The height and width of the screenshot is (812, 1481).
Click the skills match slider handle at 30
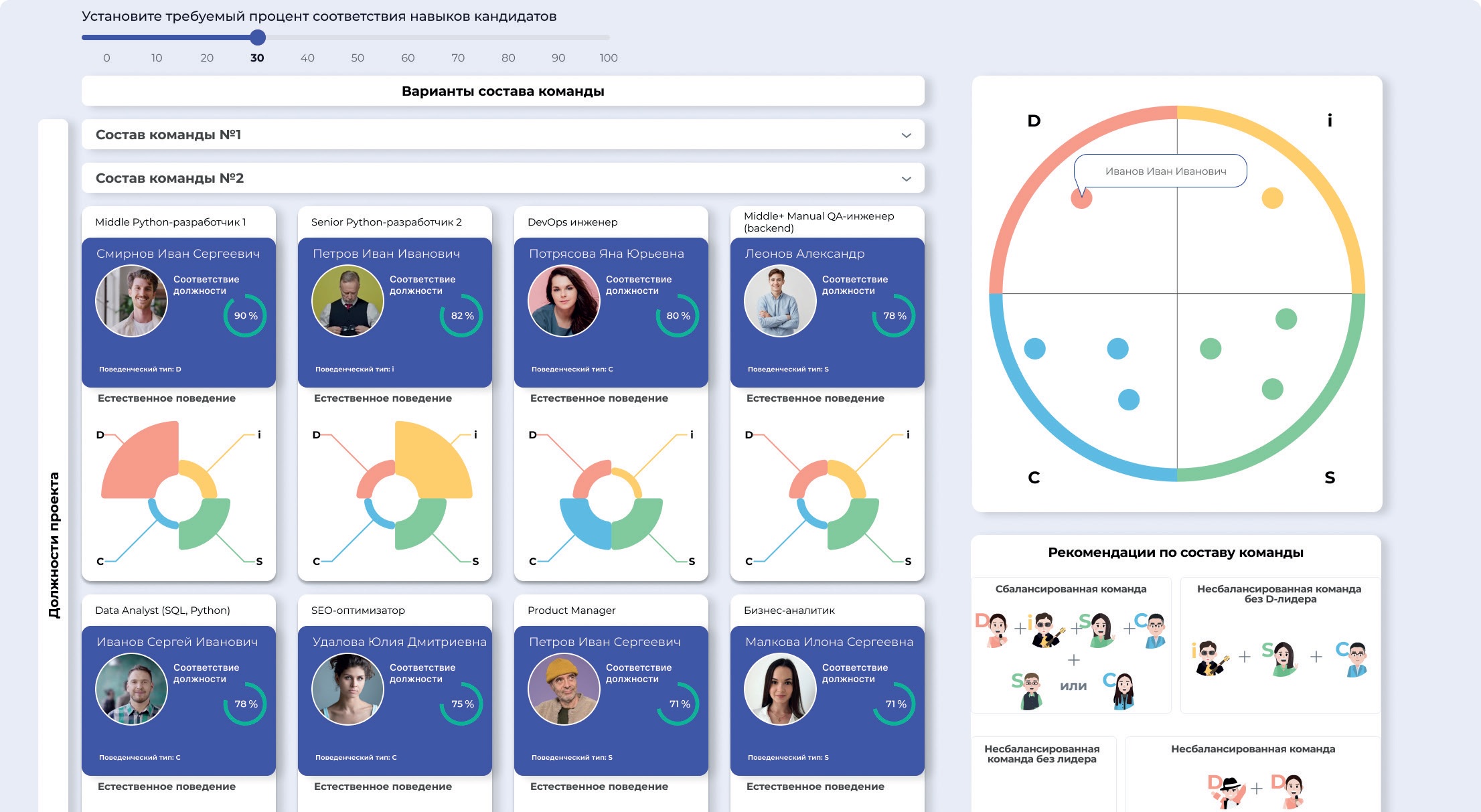258,37
